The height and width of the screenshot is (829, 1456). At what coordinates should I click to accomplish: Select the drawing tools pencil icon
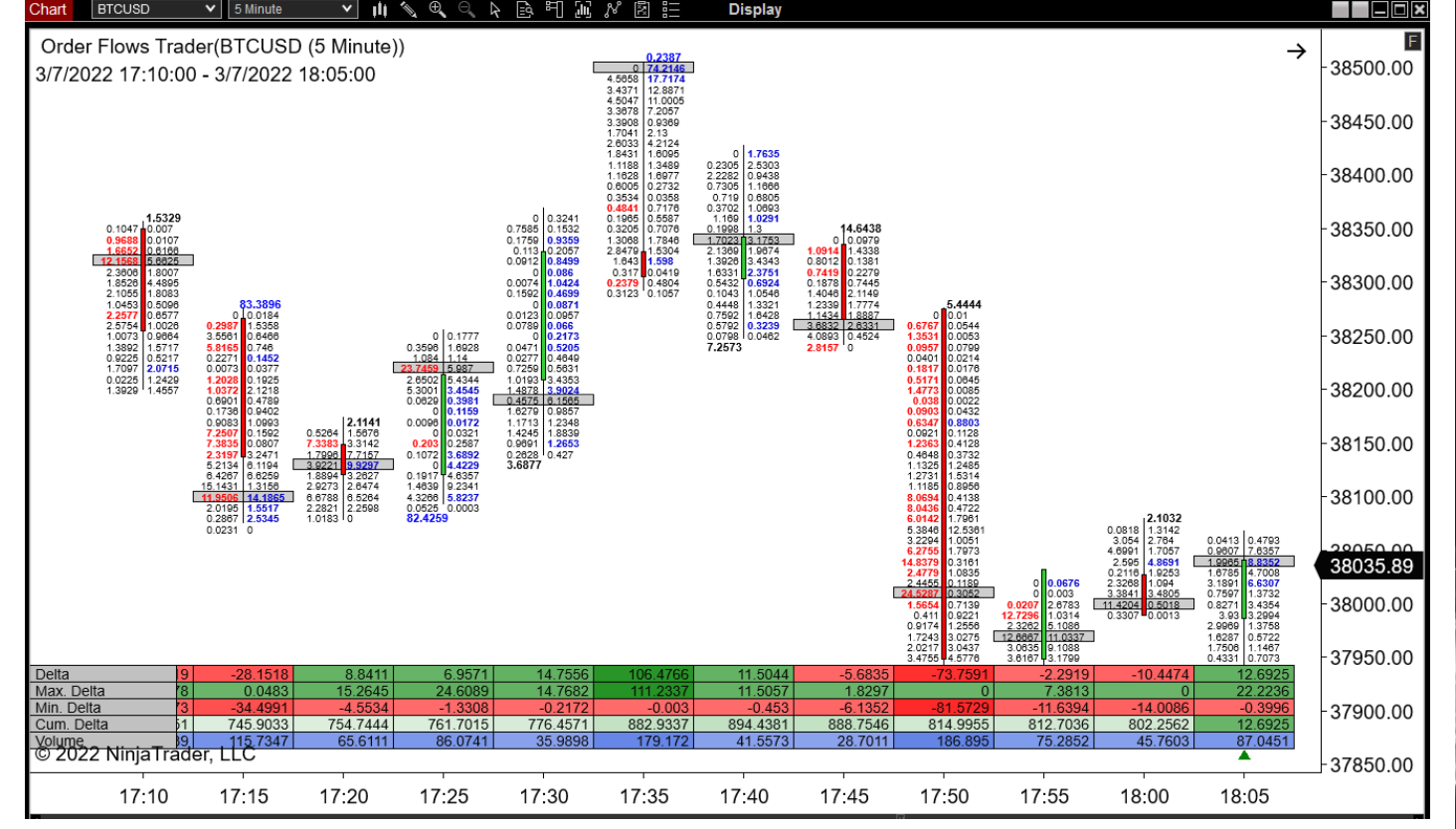point(409,10)
